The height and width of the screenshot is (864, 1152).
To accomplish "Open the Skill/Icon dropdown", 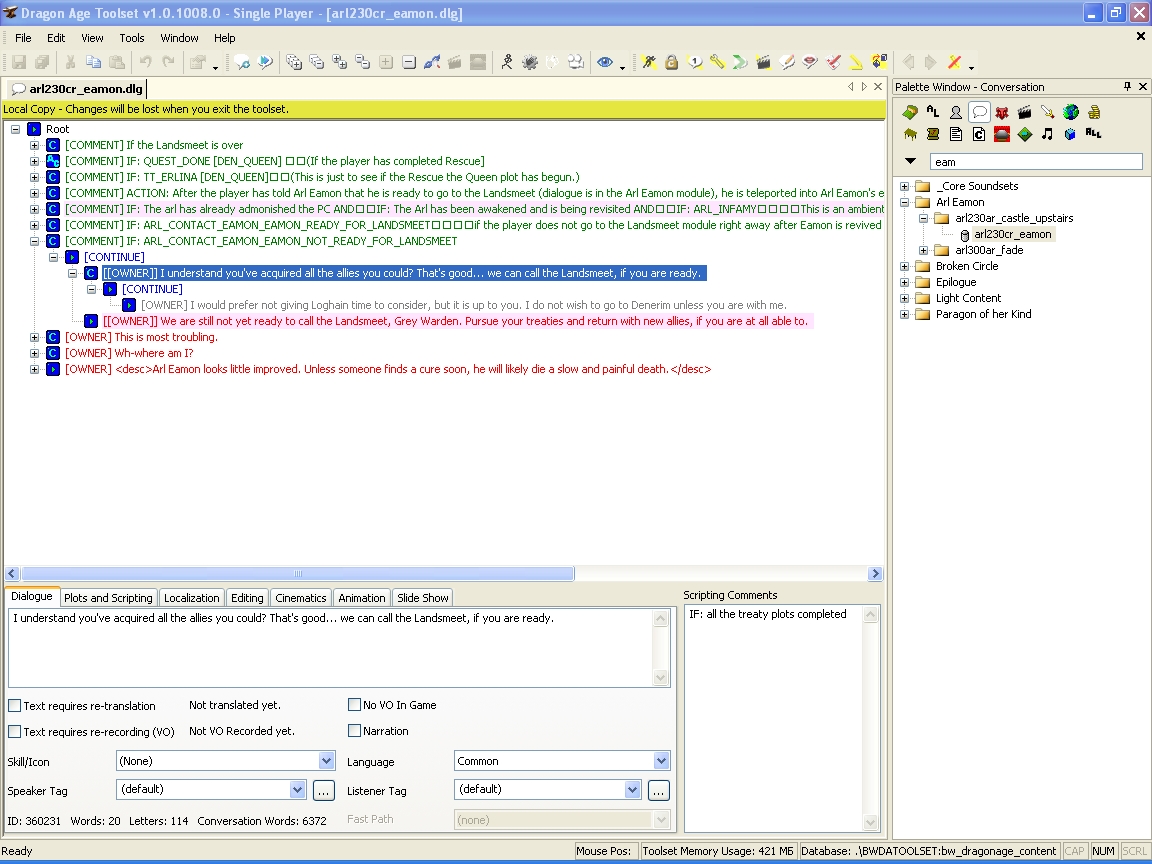I will pyautogui.click(x=326, y=761).
